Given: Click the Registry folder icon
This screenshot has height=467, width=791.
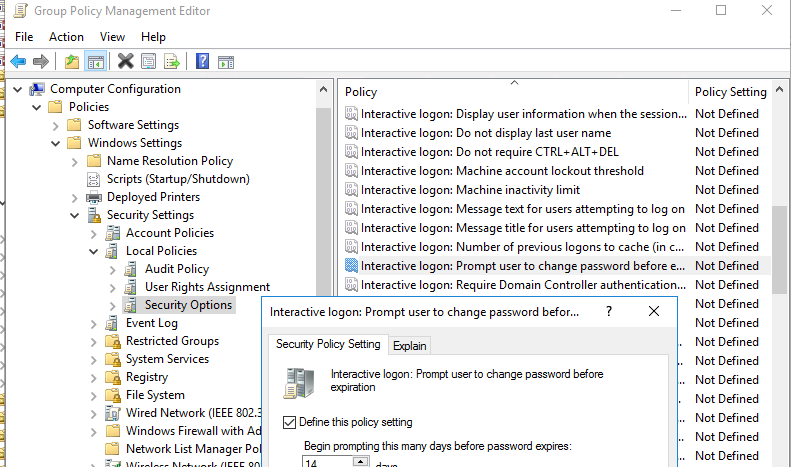Looking at the screenshot, I should click(112, 377).
